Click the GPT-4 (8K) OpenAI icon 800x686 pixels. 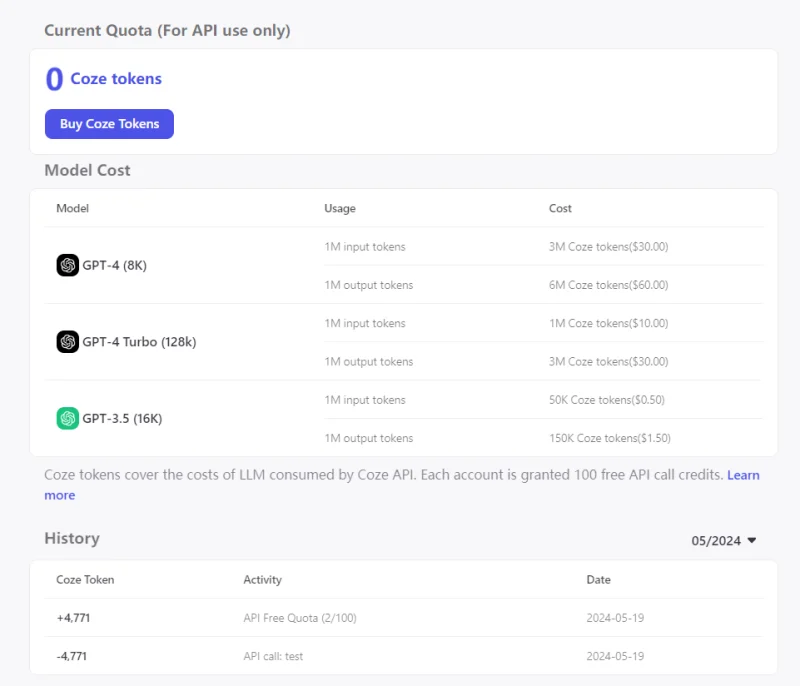click(x=67, y=265)
